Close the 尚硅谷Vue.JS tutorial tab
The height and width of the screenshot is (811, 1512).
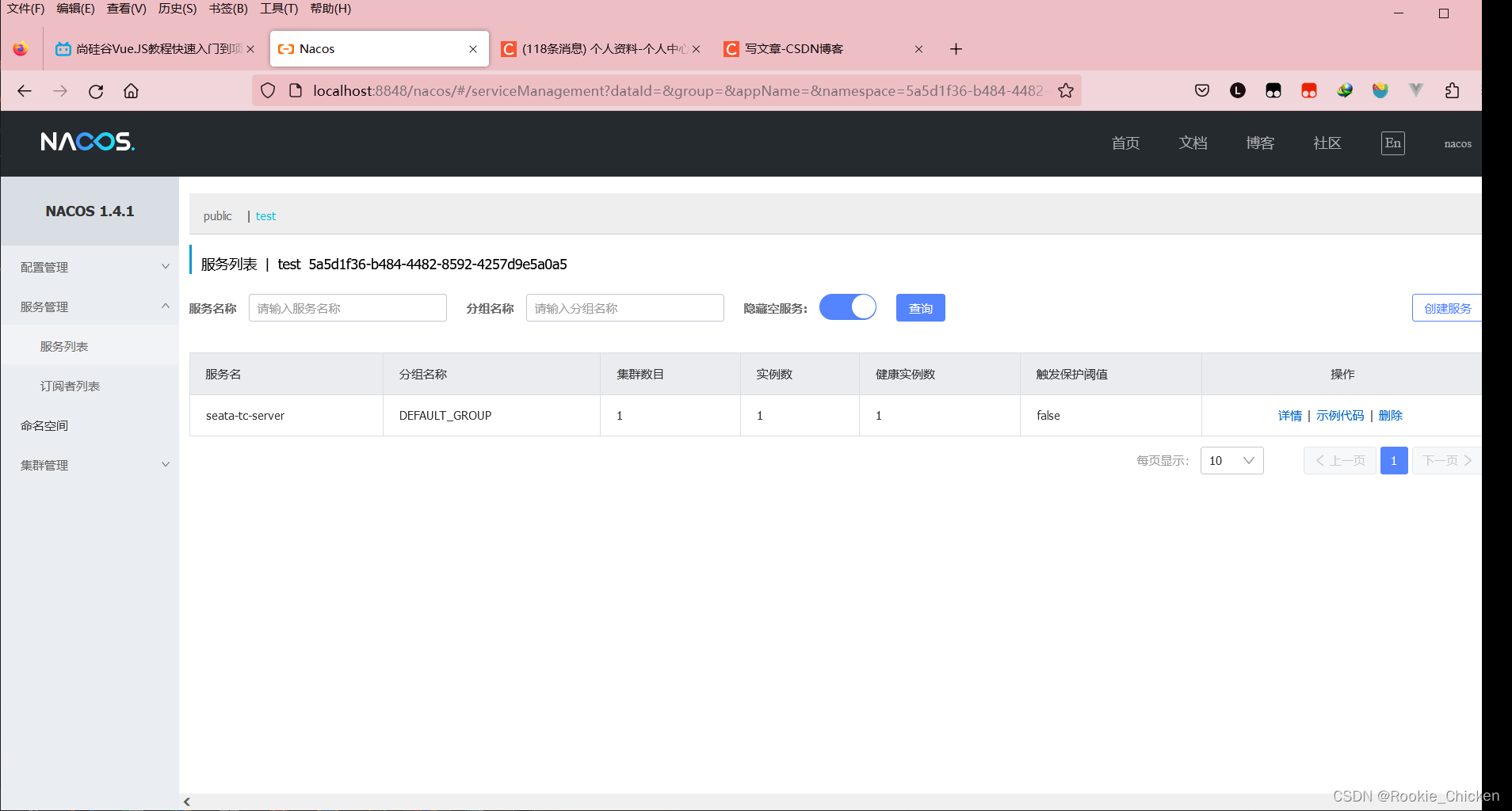250,49
